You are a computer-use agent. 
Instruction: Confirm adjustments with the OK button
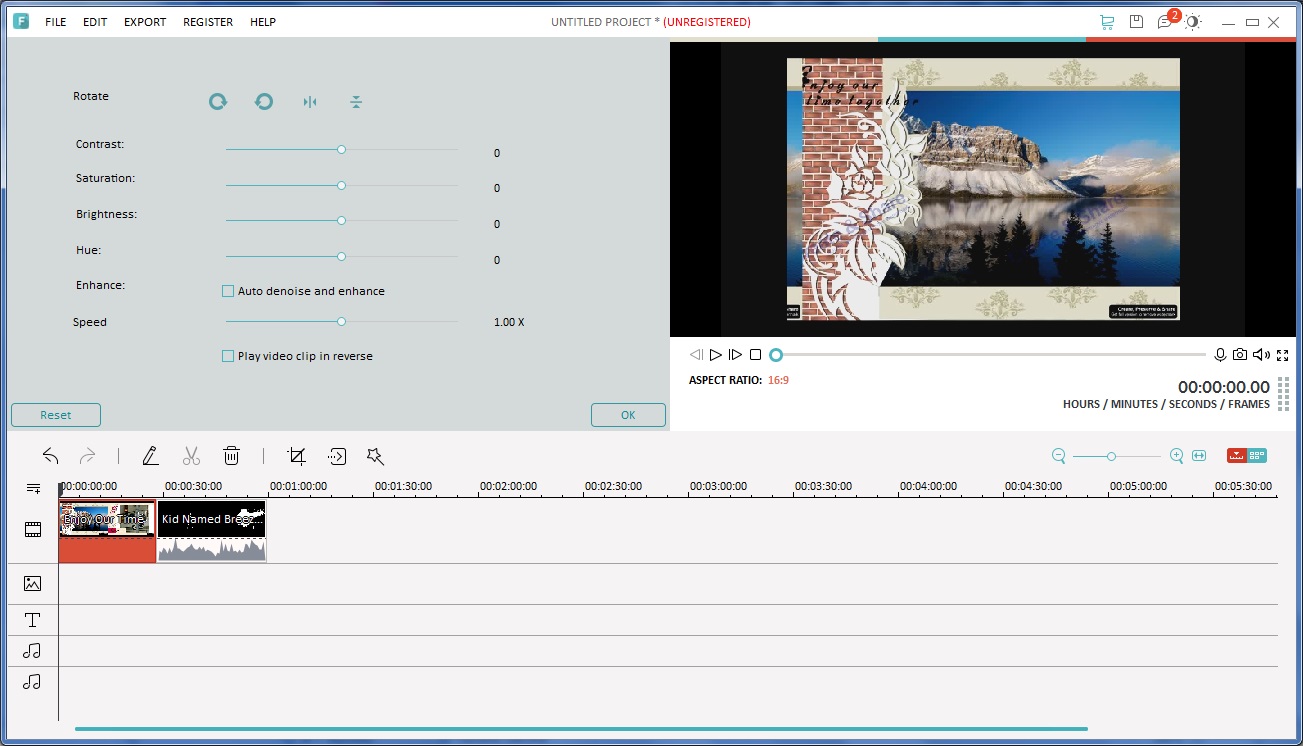coord(628,414)
